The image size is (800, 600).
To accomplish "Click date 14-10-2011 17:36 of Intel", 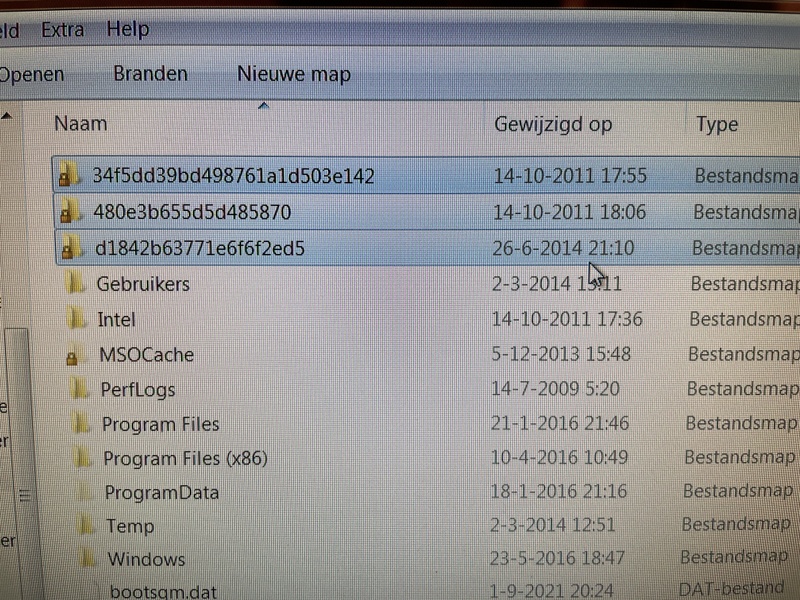I will (567, 319).
